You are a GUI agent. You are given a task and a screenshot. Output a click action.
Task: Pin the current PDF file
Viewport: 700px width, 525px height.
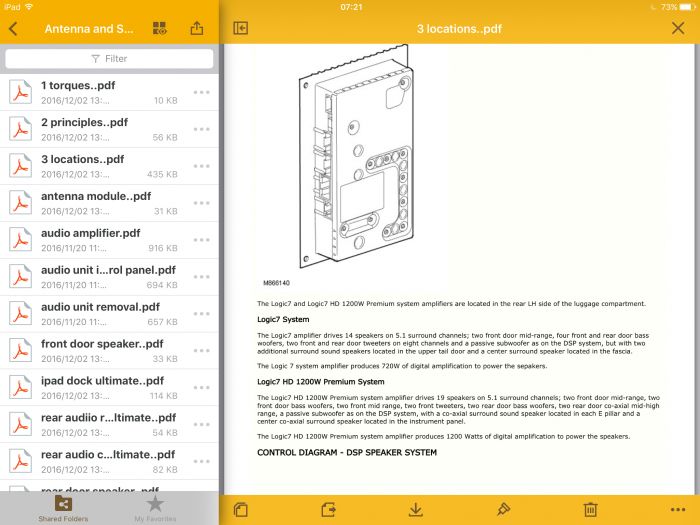click(503, 509)
